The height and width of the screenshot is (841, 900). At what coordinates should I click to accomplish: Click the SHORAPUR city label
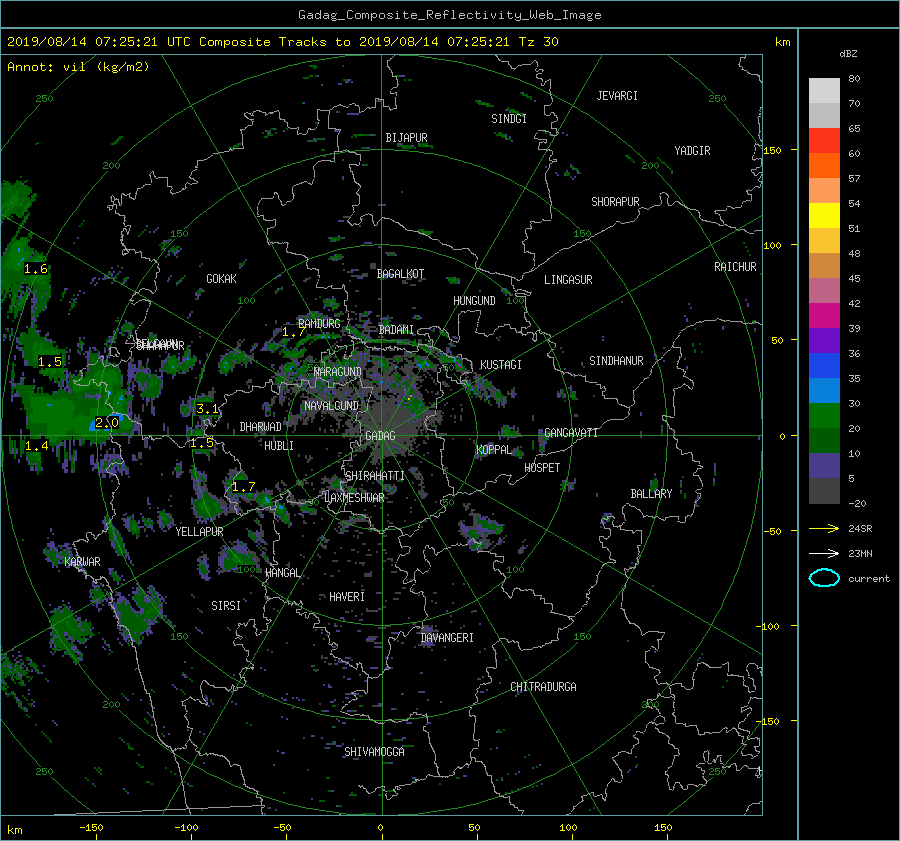[x=615, y=202]
